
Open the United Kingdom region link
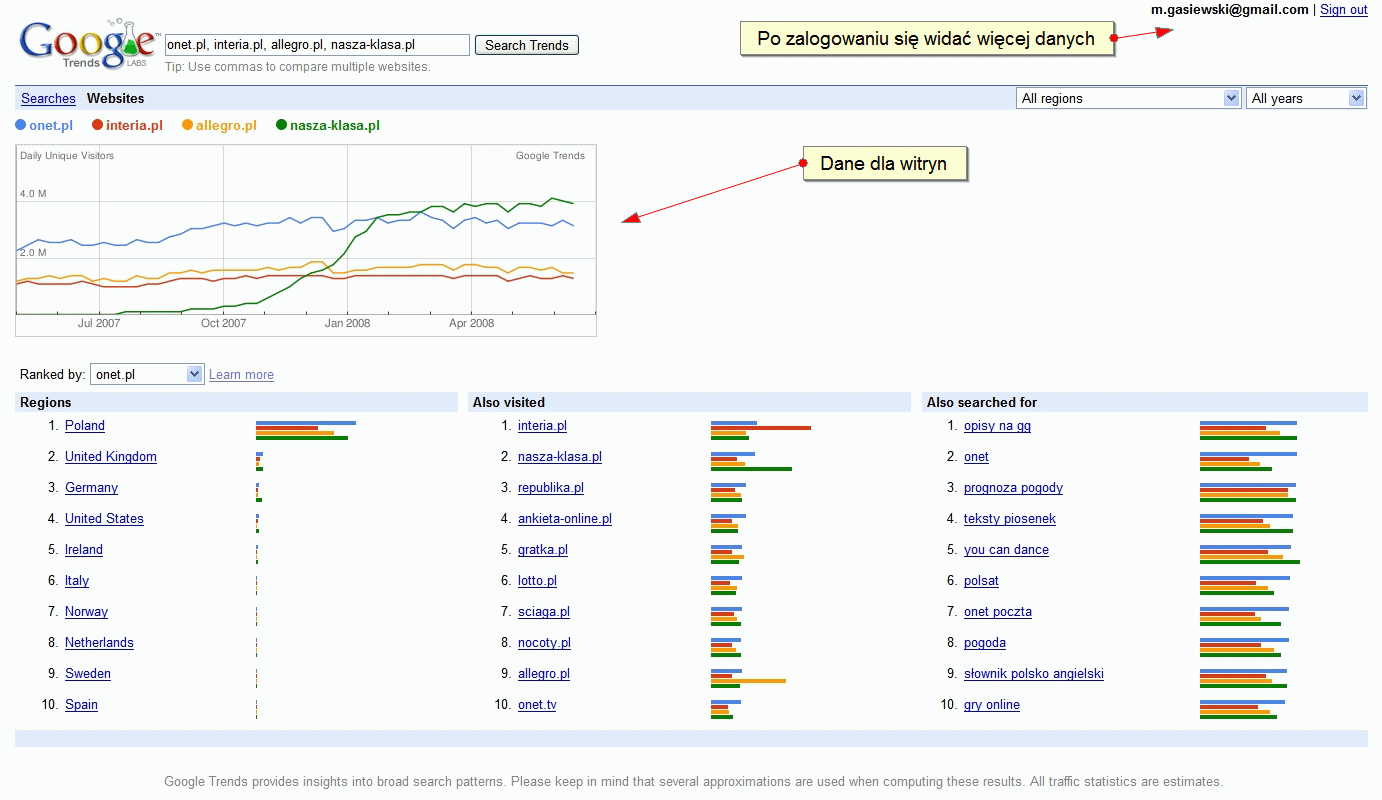click(111, 456)
